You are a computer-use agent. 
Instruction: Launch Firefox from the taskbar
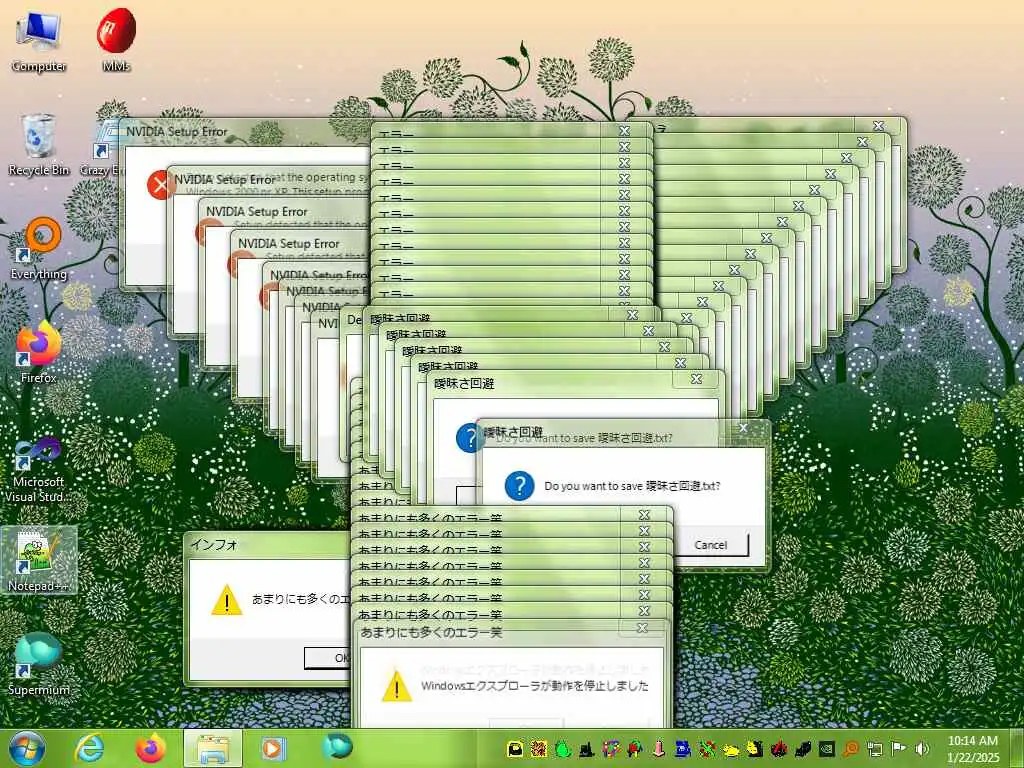[x=151, y=748]
